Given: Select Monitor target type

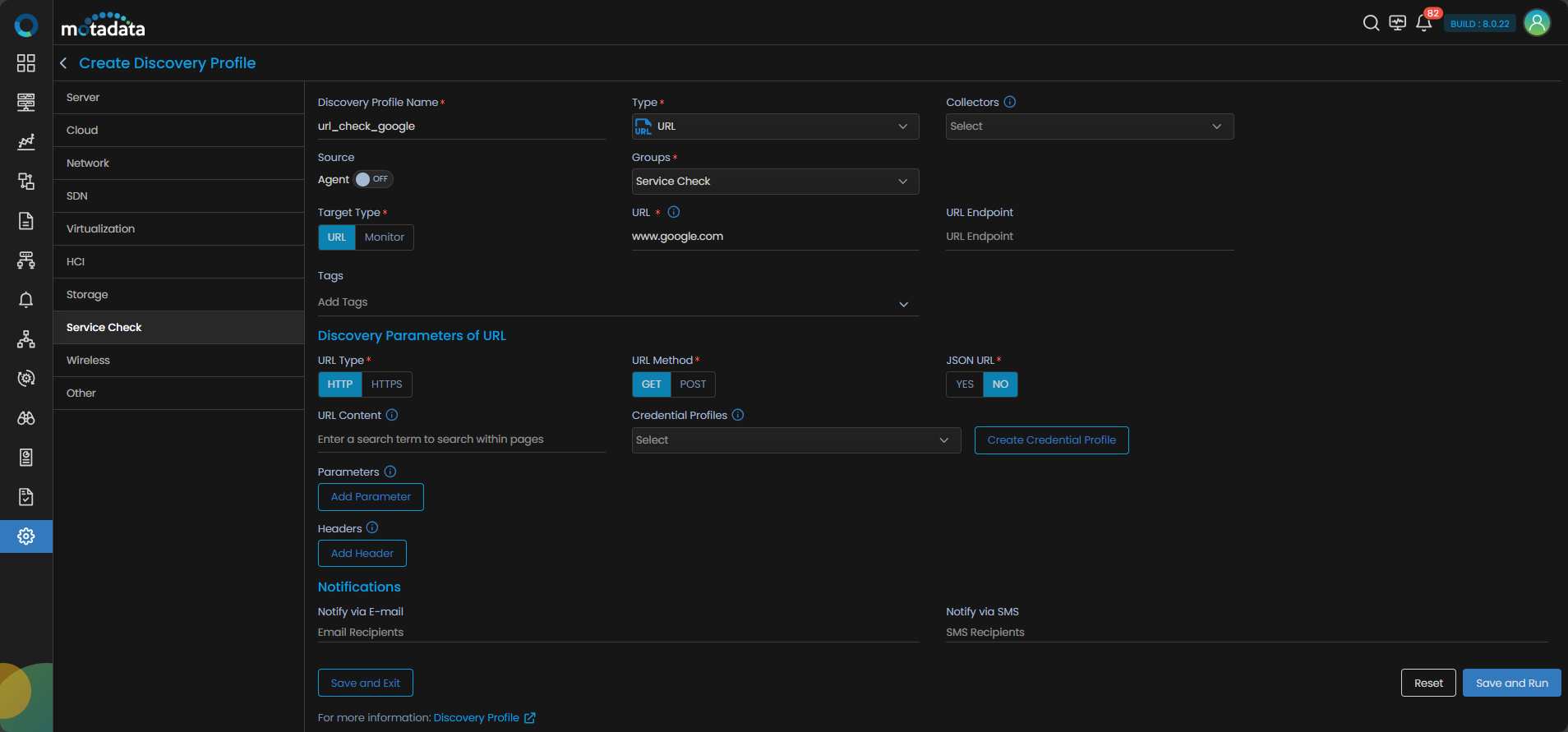Looking at the screenshot, I should click(385, 237).
